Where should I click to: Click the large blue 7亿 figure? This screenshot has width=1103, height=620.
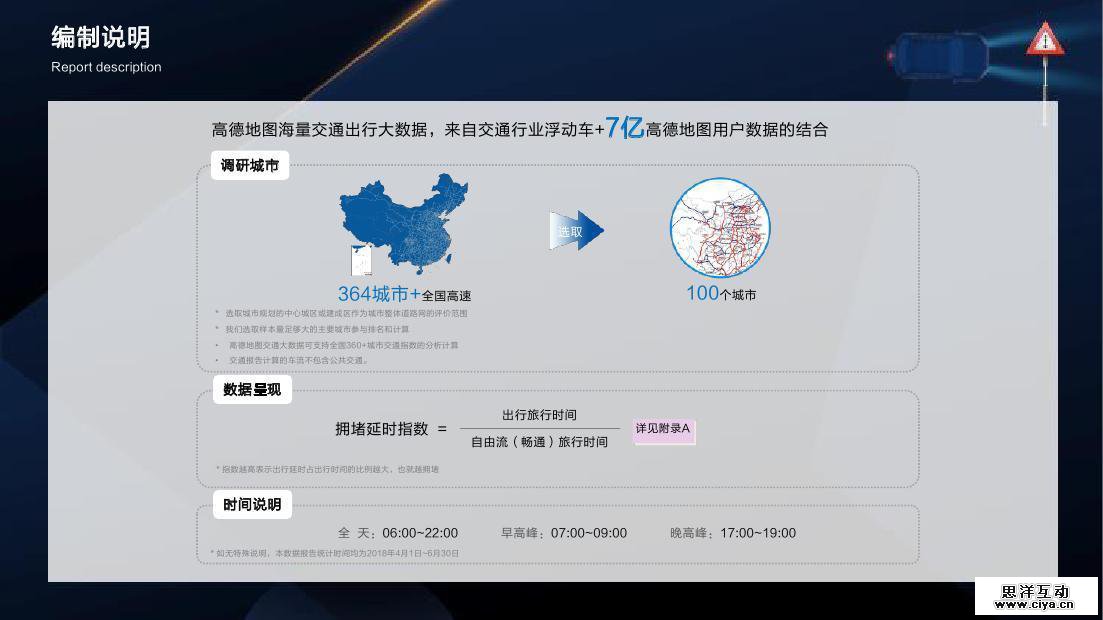pos(625,128)
